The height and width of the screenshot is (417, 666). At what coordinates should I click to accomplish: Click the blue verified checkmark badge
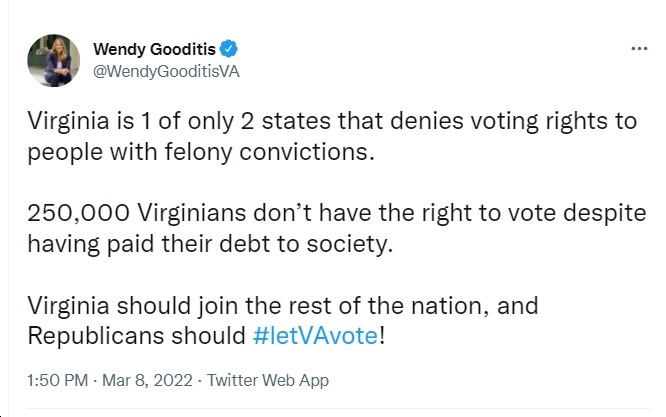229,49
